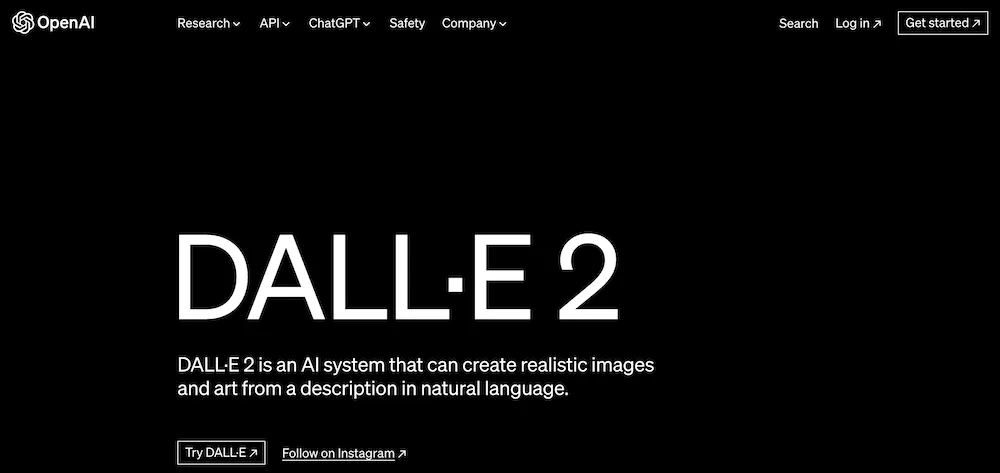The image size is (1000, 473).
Task: Click the Try DALL·E button
Action: point(221,453)
